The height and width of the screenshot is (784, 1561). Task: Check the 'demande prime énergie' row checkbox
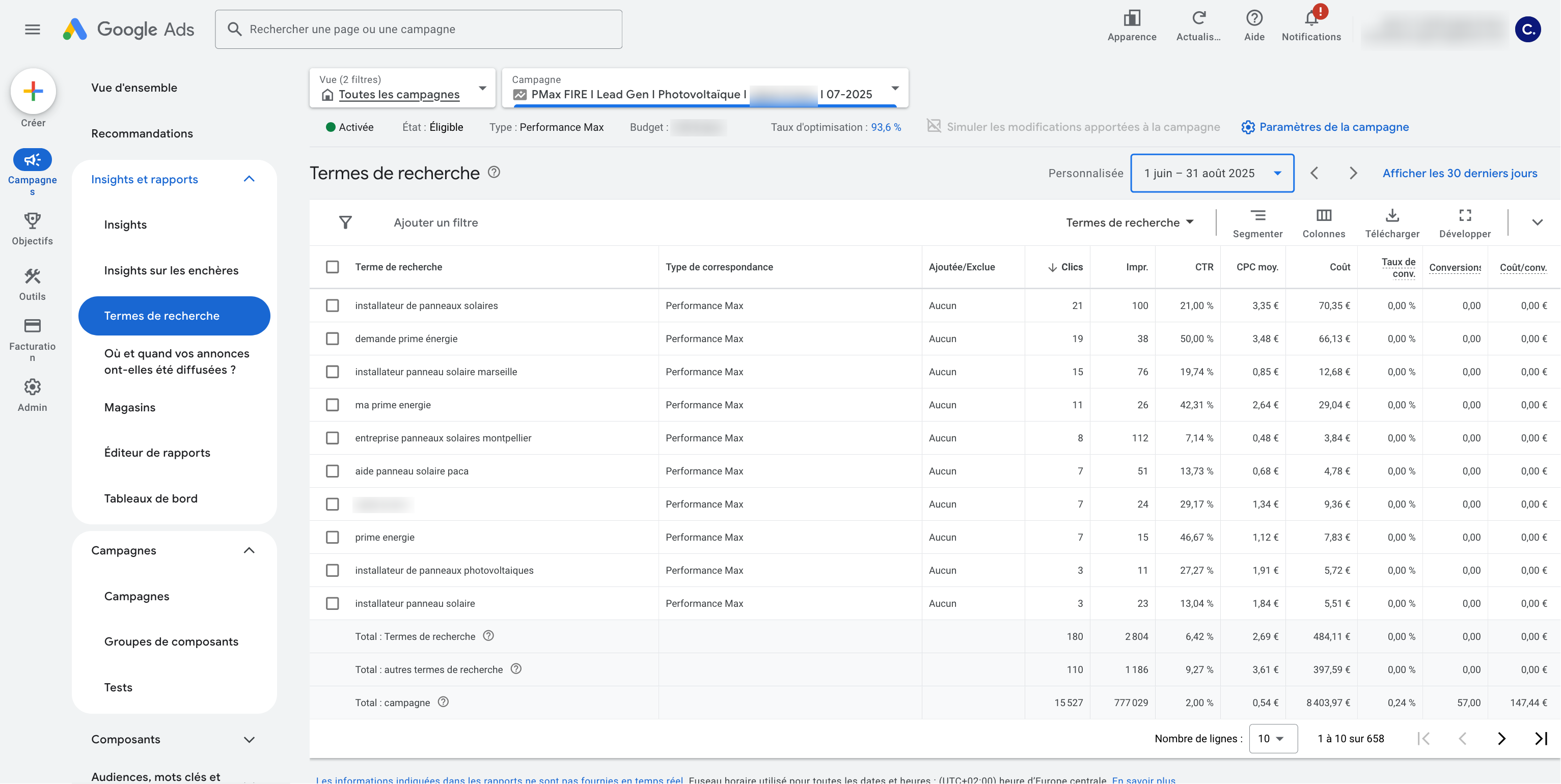332,339
